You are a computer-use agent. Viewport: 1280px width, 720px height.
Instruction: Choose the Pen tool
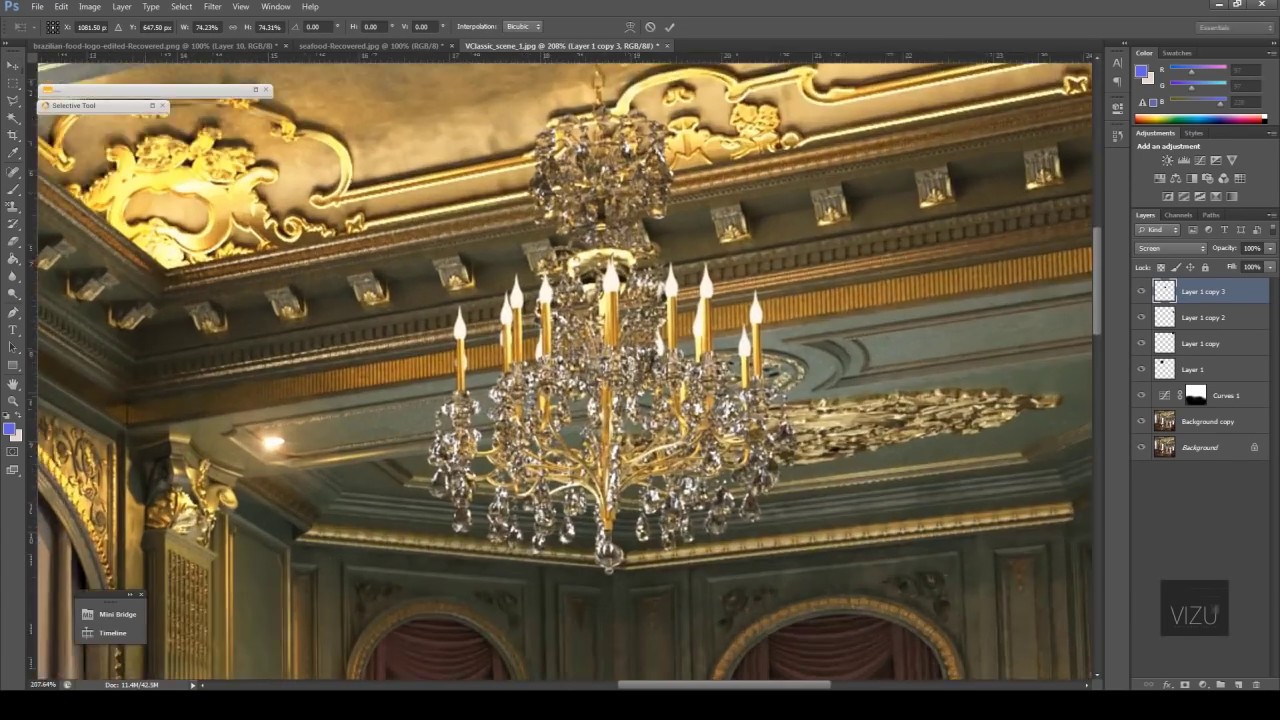(x=13, y=312)
